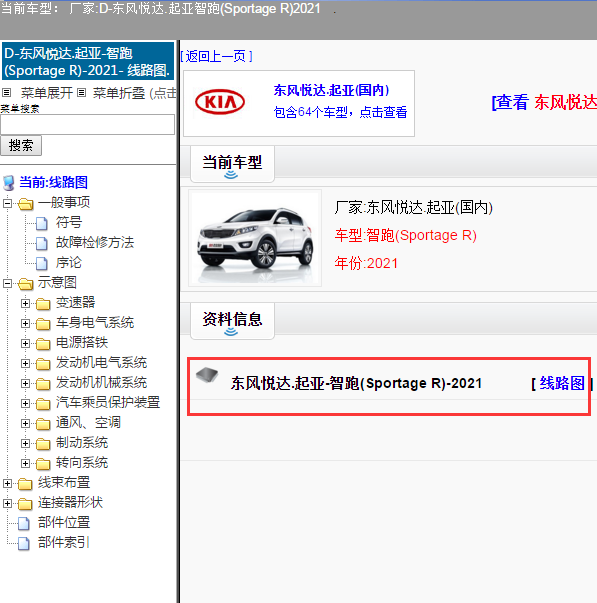597x603 pixels.
Task: Expand the 转向系统 folder
Action: pyautogui.click(x=25, y=463)
